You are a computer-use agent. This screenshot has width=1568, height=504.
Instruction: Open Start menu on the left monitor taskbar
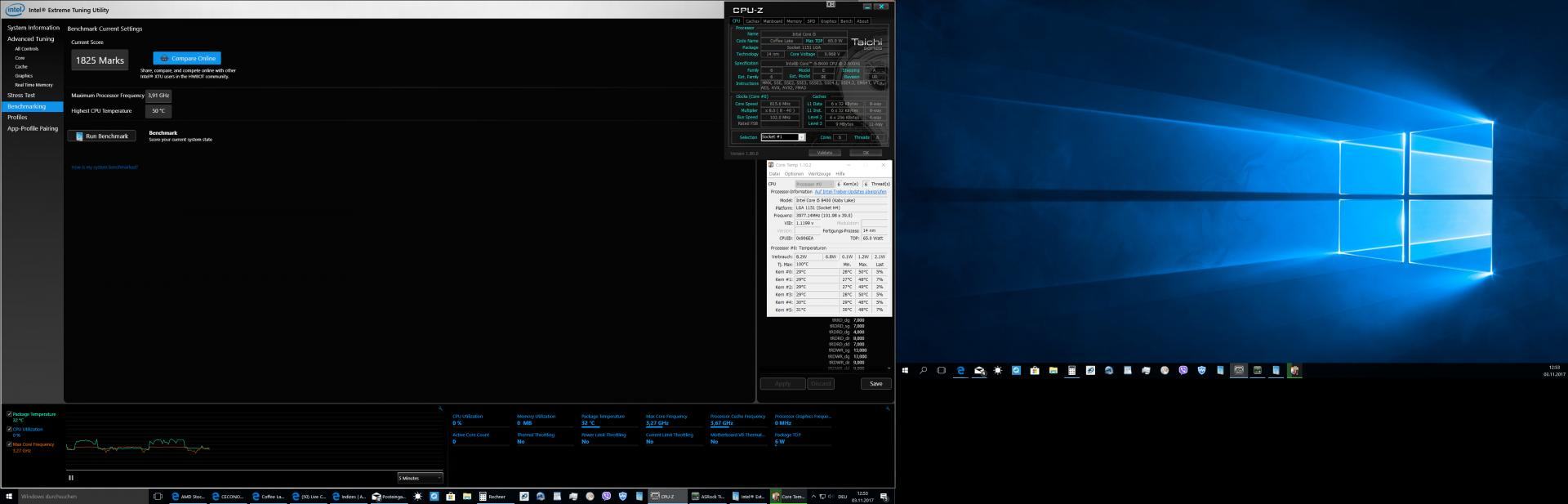click(9, 496)
